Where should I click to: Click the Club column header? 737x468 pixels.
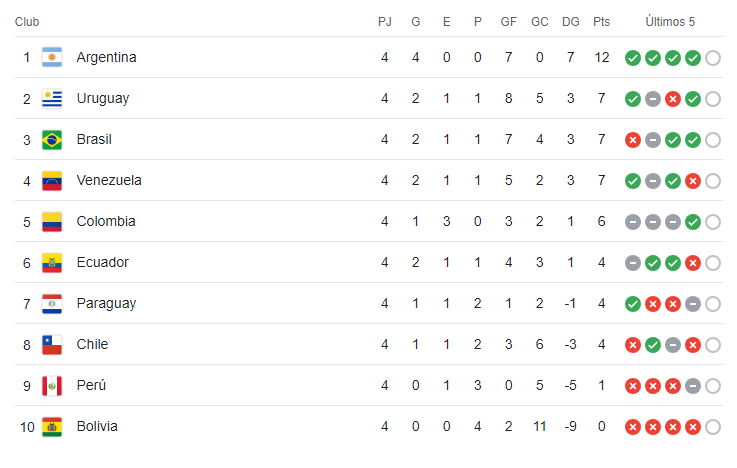27,22
